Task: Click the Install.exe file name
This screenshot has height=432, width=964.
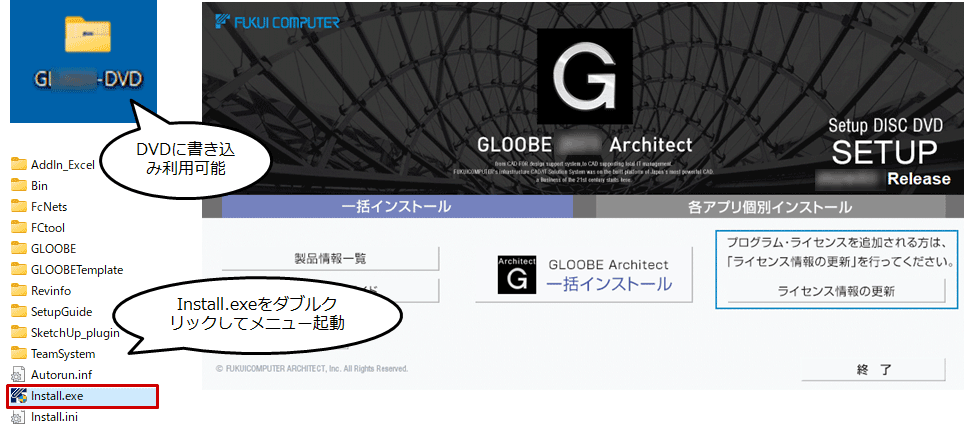Action: [x=57, y=396]
